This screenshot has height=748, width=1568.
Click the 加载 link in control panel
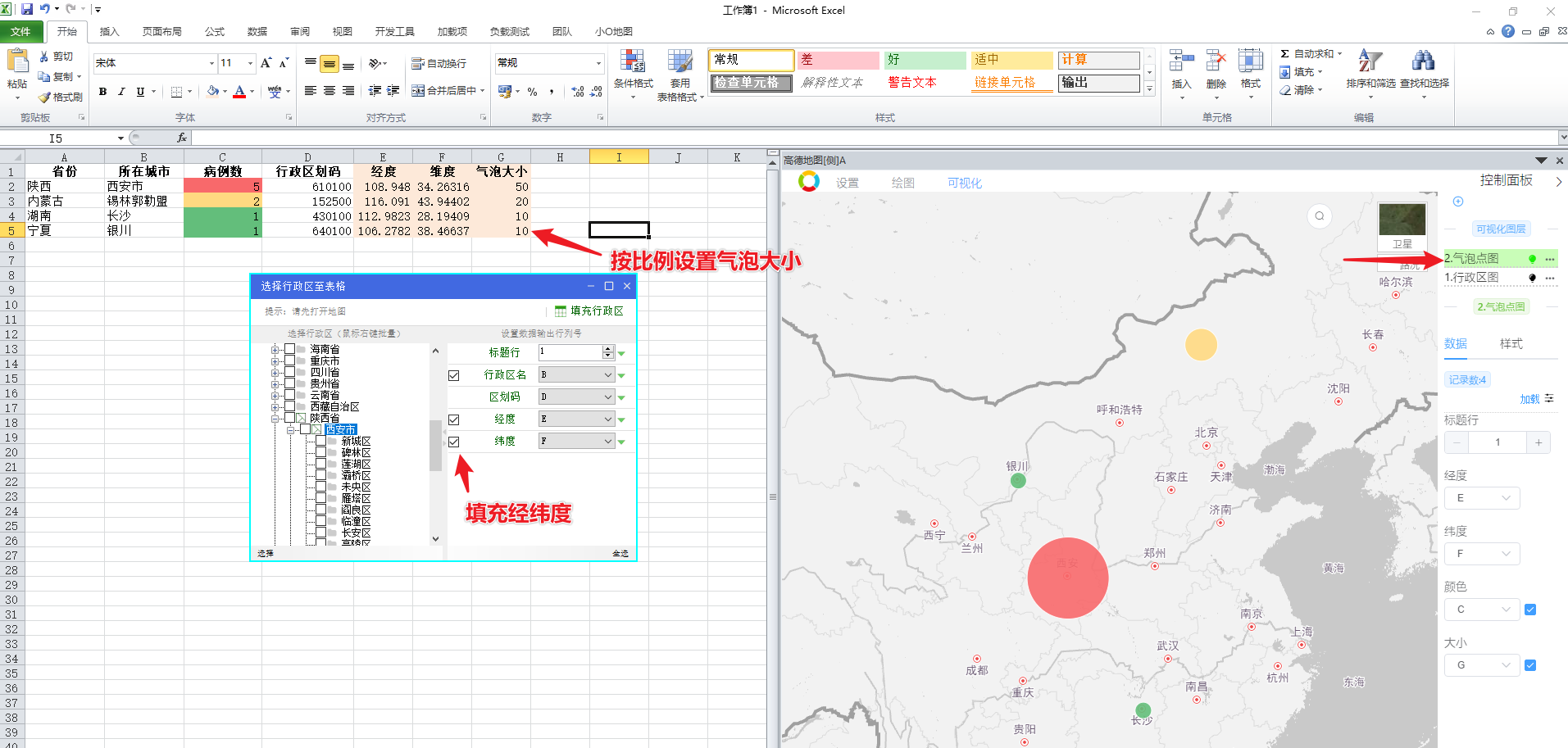[1529, 399]
